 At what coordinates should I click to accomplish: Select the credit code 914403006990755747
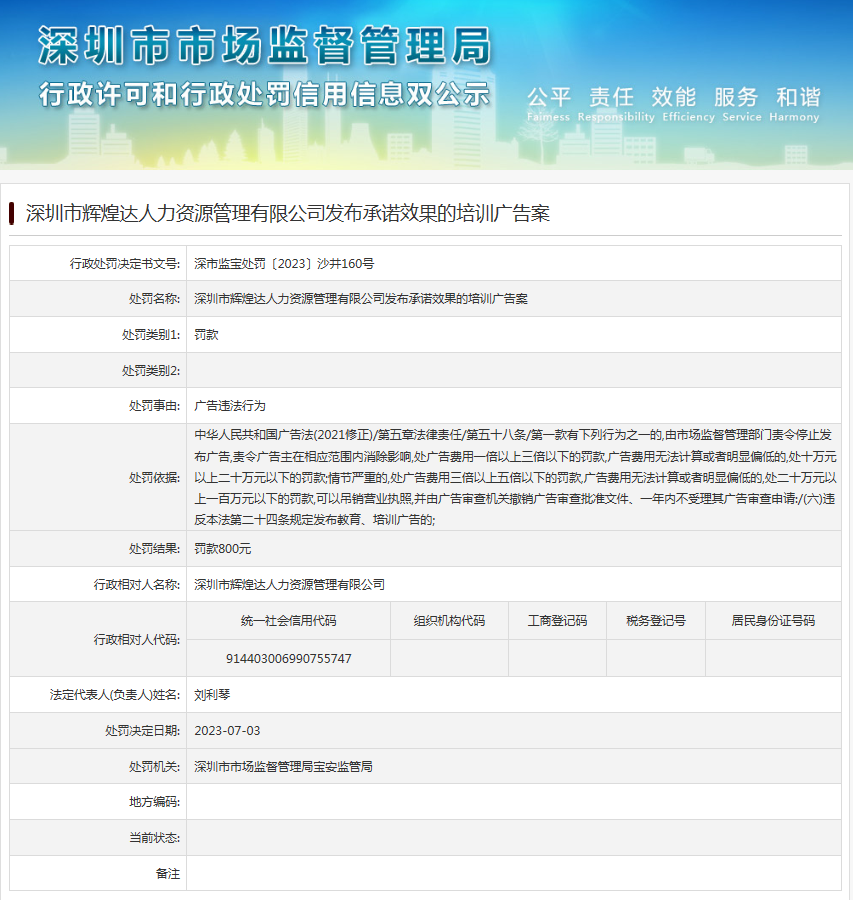click(x=288, y=658)
